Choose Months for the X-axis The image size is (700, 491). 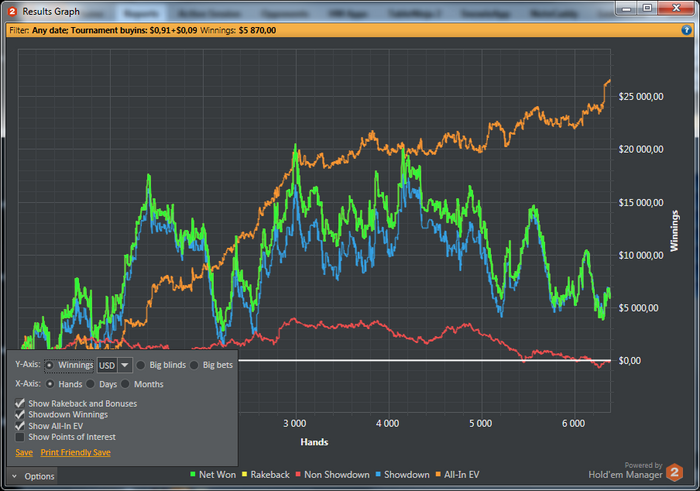[126, 383]
